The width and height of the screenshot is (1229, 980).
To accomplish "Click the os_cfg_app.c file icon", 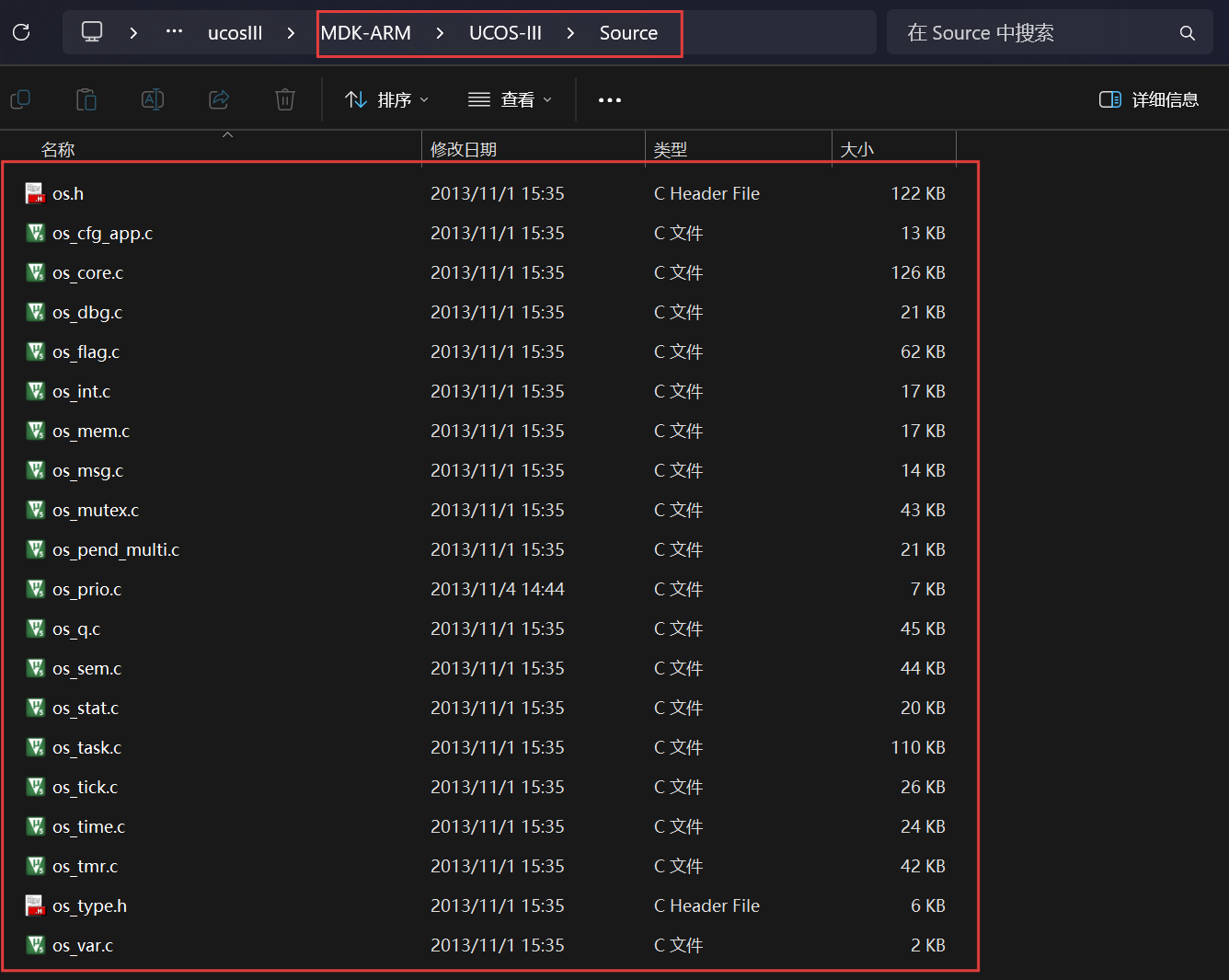I will (35, 233).
